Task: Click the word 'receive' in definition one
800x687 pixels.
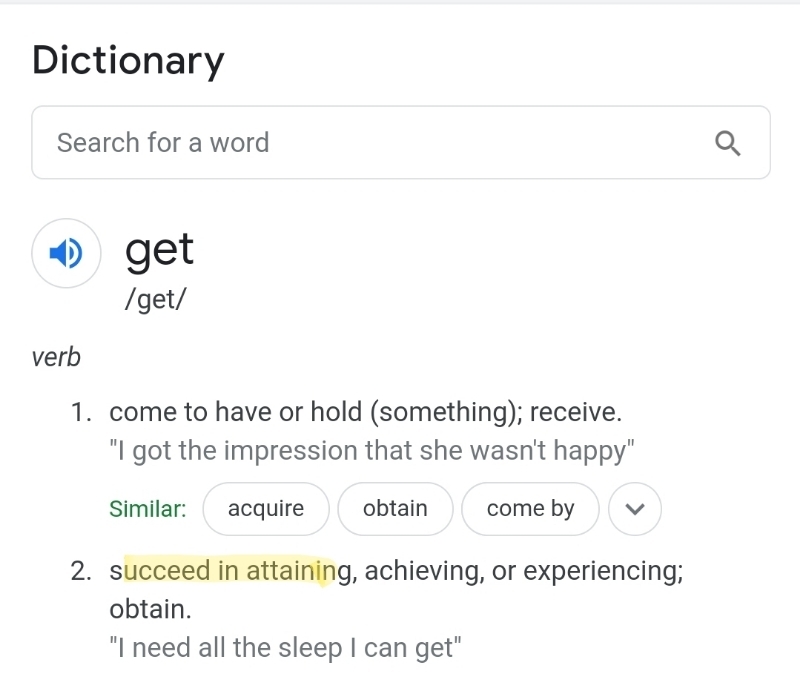Action: click(x=576, y=412)
